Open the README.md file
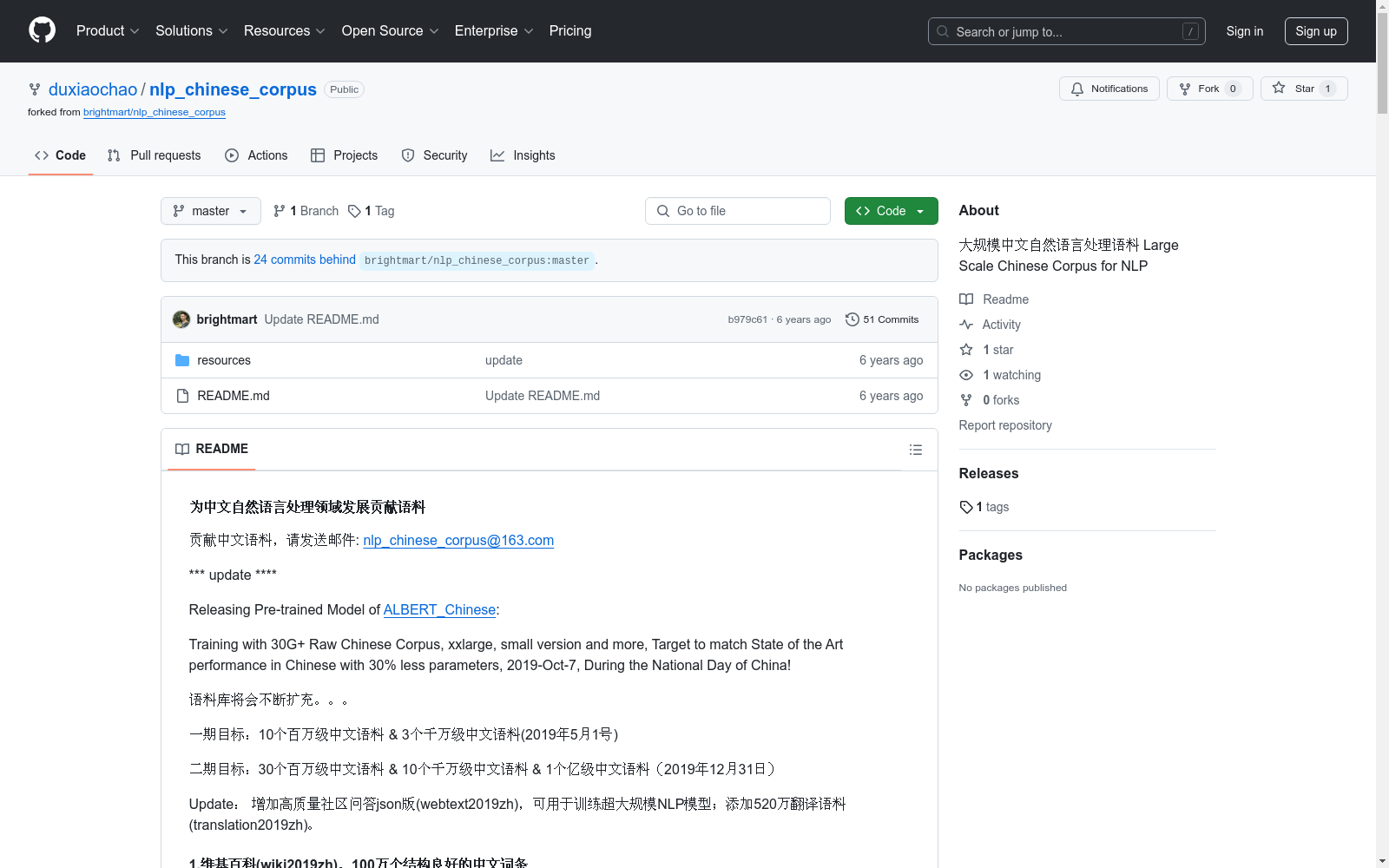Image resolution: width=1389 pixels, height=868 pixels. [234, 396]
